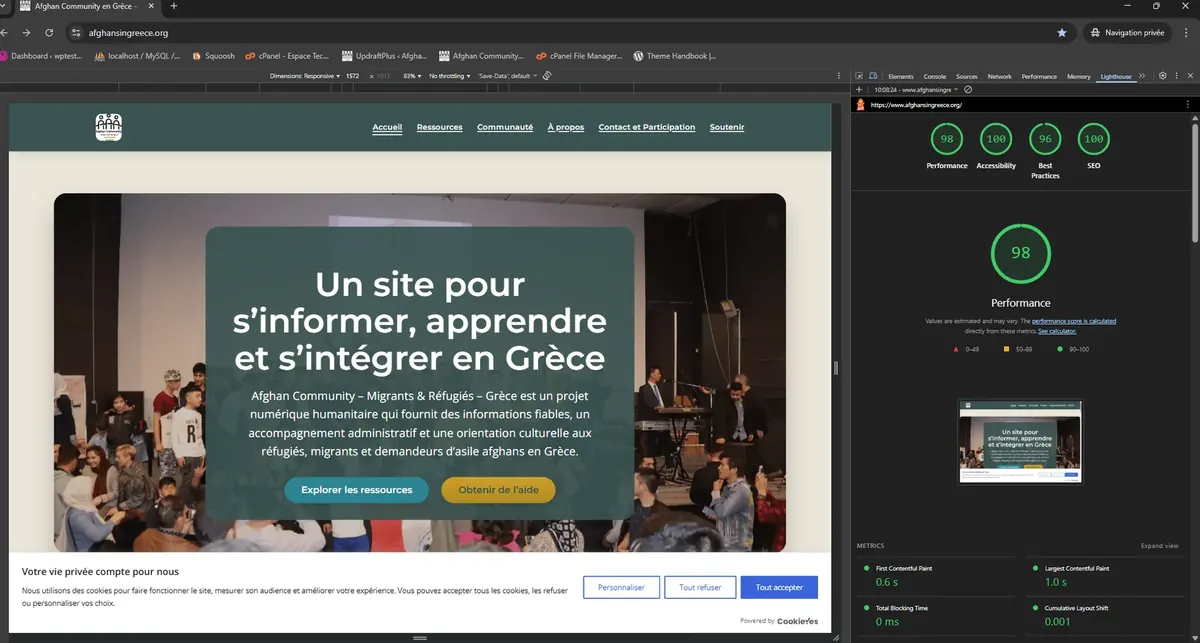Open the tab search dropdown arrow
Image resolution: width=1200 pixels, height=643 pixels.
point(4,6)
